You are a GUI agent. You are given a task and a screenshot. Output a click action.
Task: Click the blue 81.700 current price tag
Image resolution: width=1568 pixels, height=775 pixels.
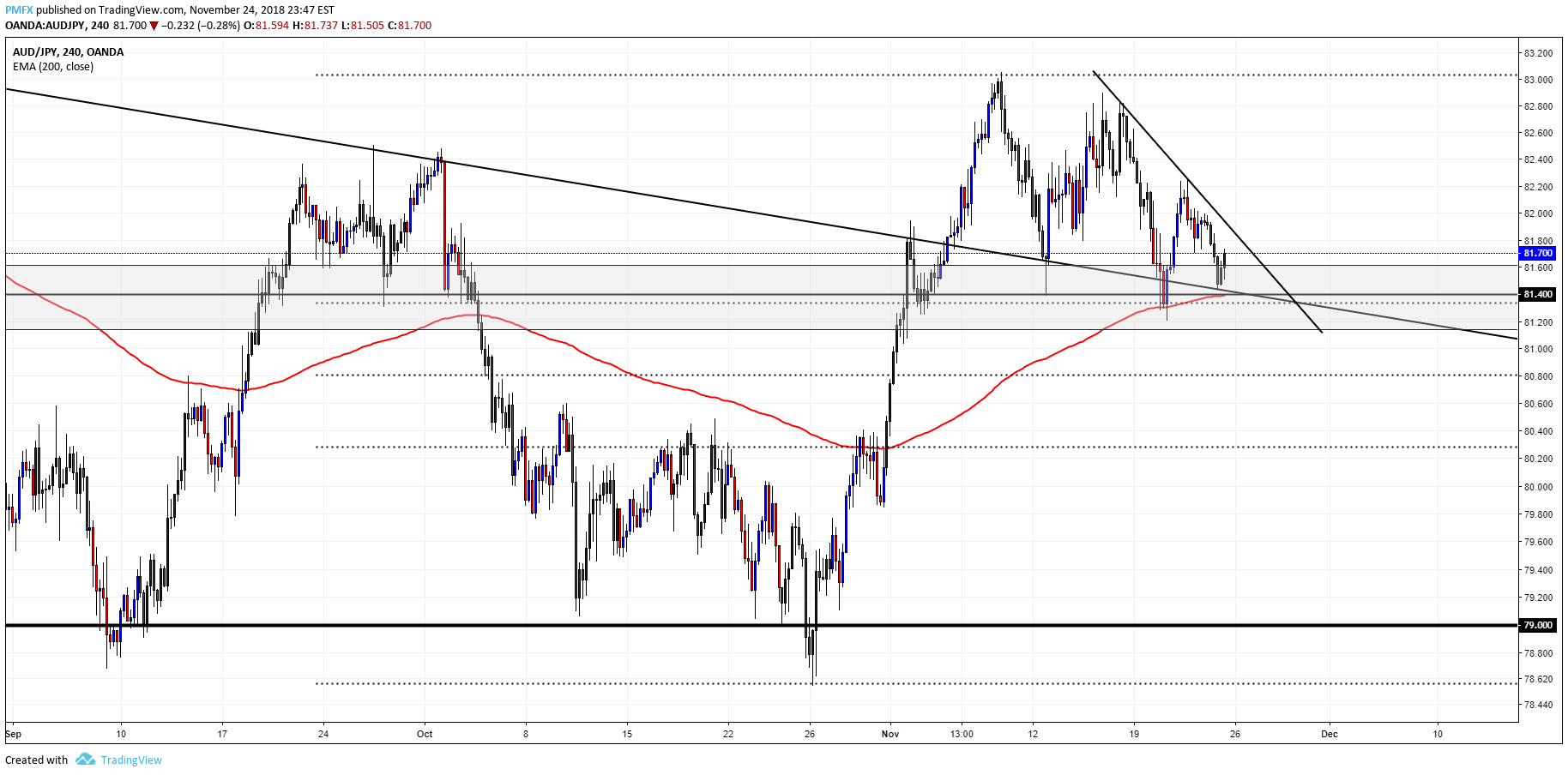(1537, 254)
